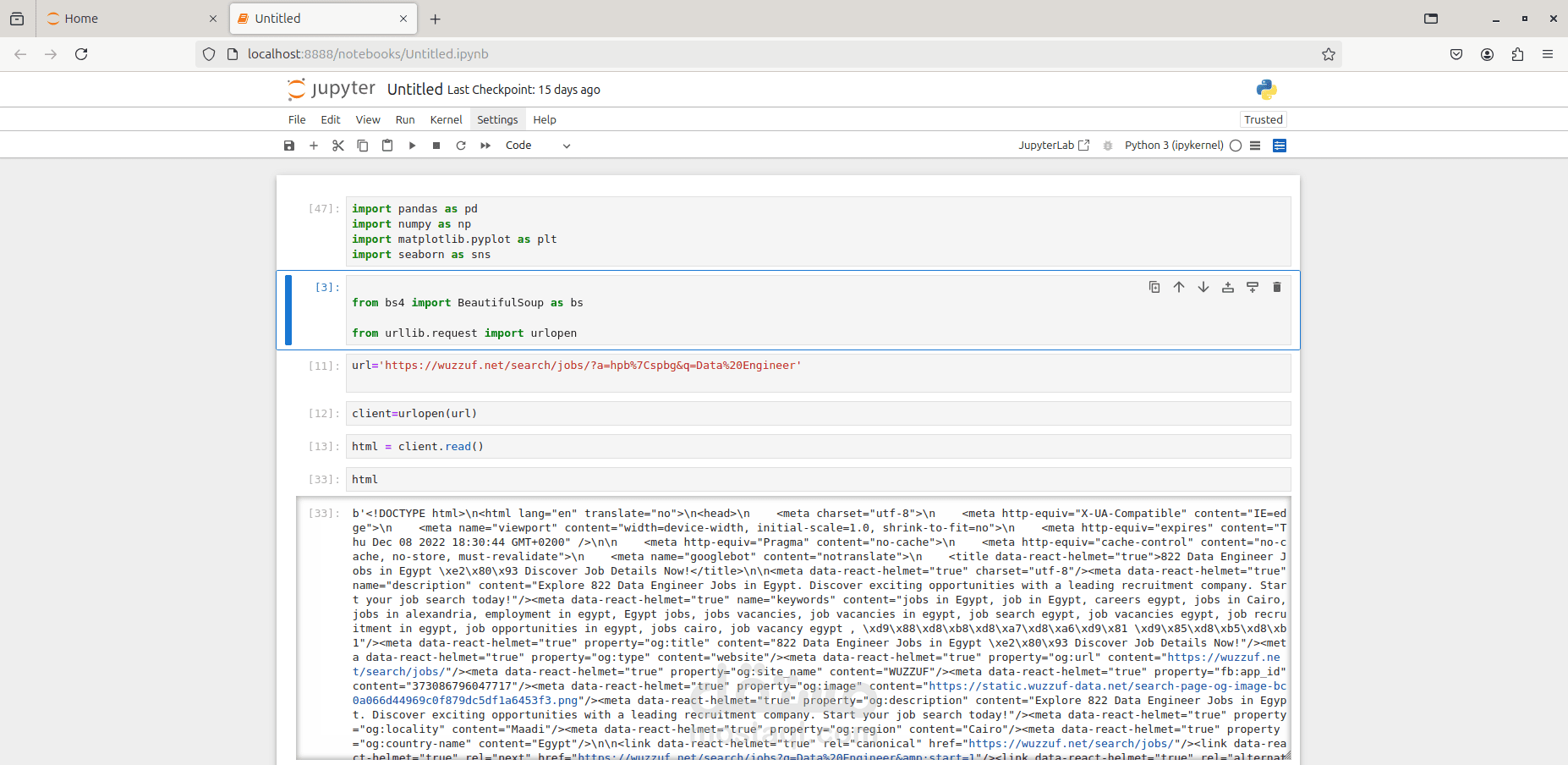Screen dimensions: 1568x765
Task: Open the Help menu
Action: (x=545, y=120)
